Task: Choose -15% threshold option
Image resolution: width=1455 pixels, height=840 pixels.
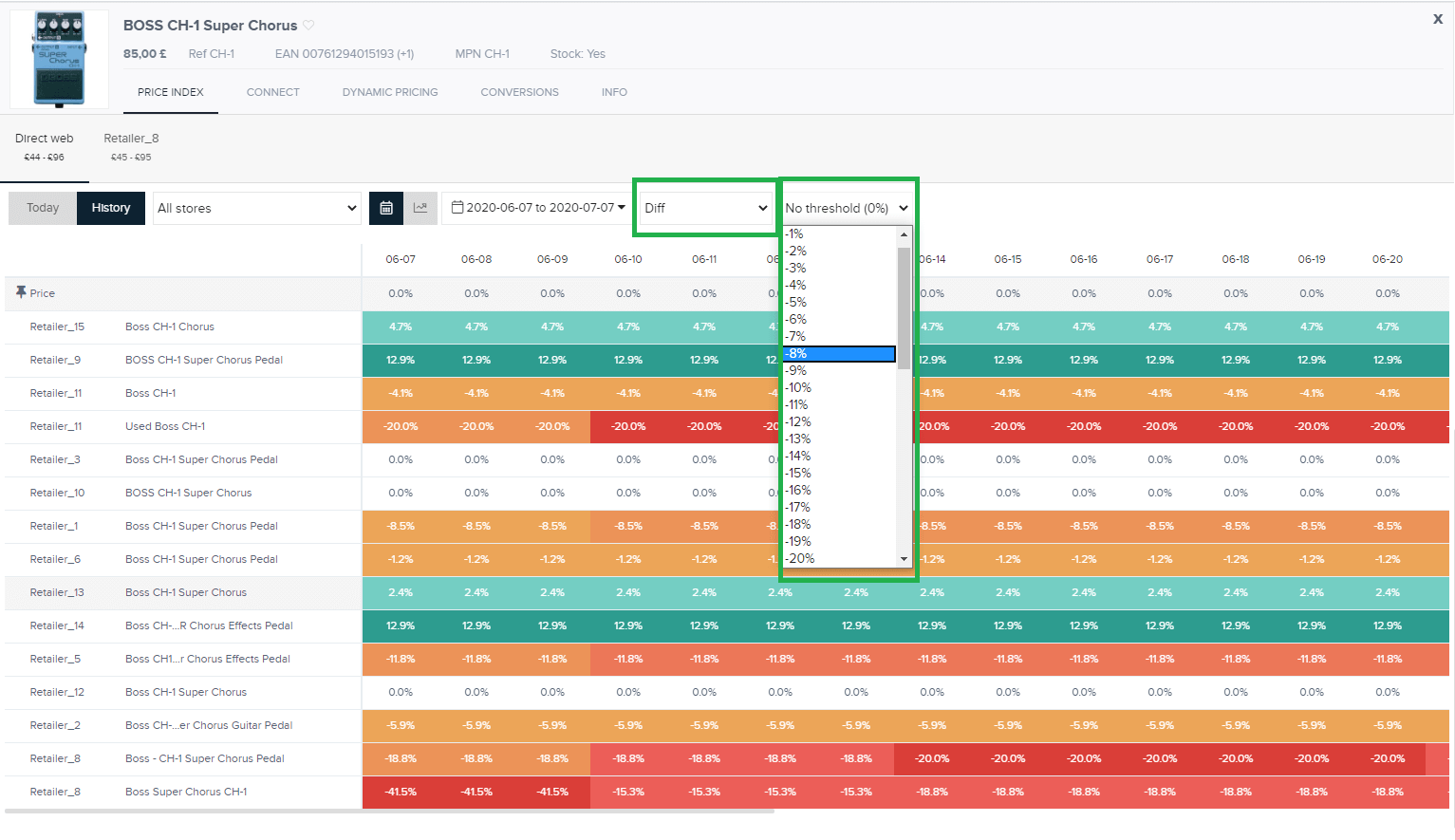Action: (x=839, y=473)
